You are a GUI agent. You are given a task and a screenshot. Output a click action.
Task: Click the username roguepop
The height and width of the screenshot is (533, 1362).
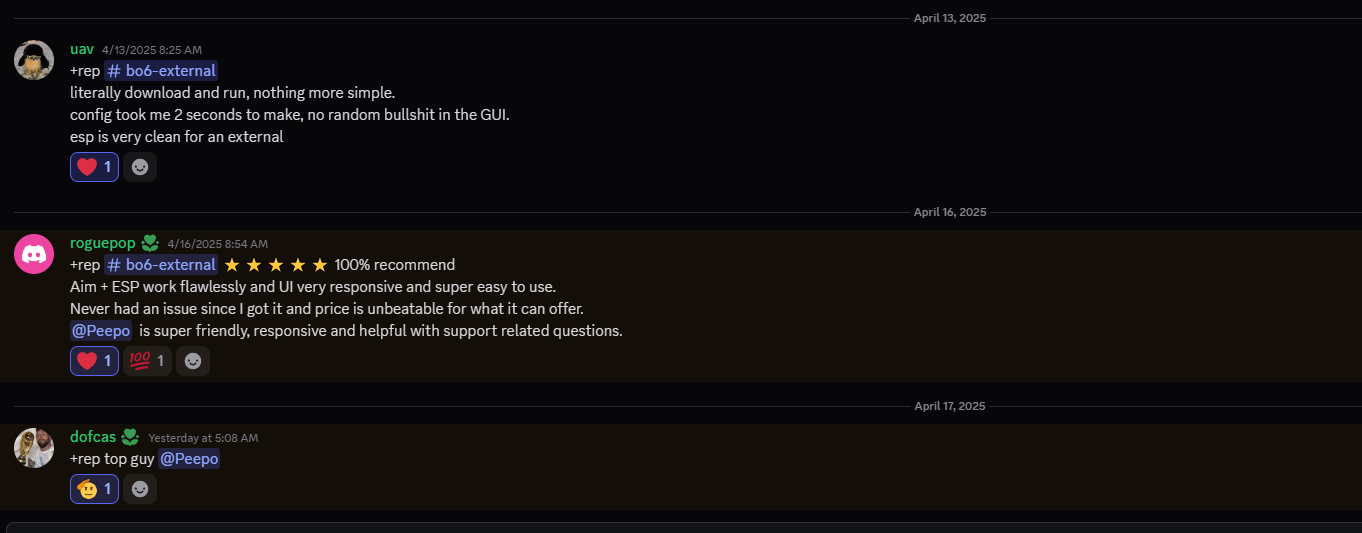pyautogui.click(x=102, y=243)
